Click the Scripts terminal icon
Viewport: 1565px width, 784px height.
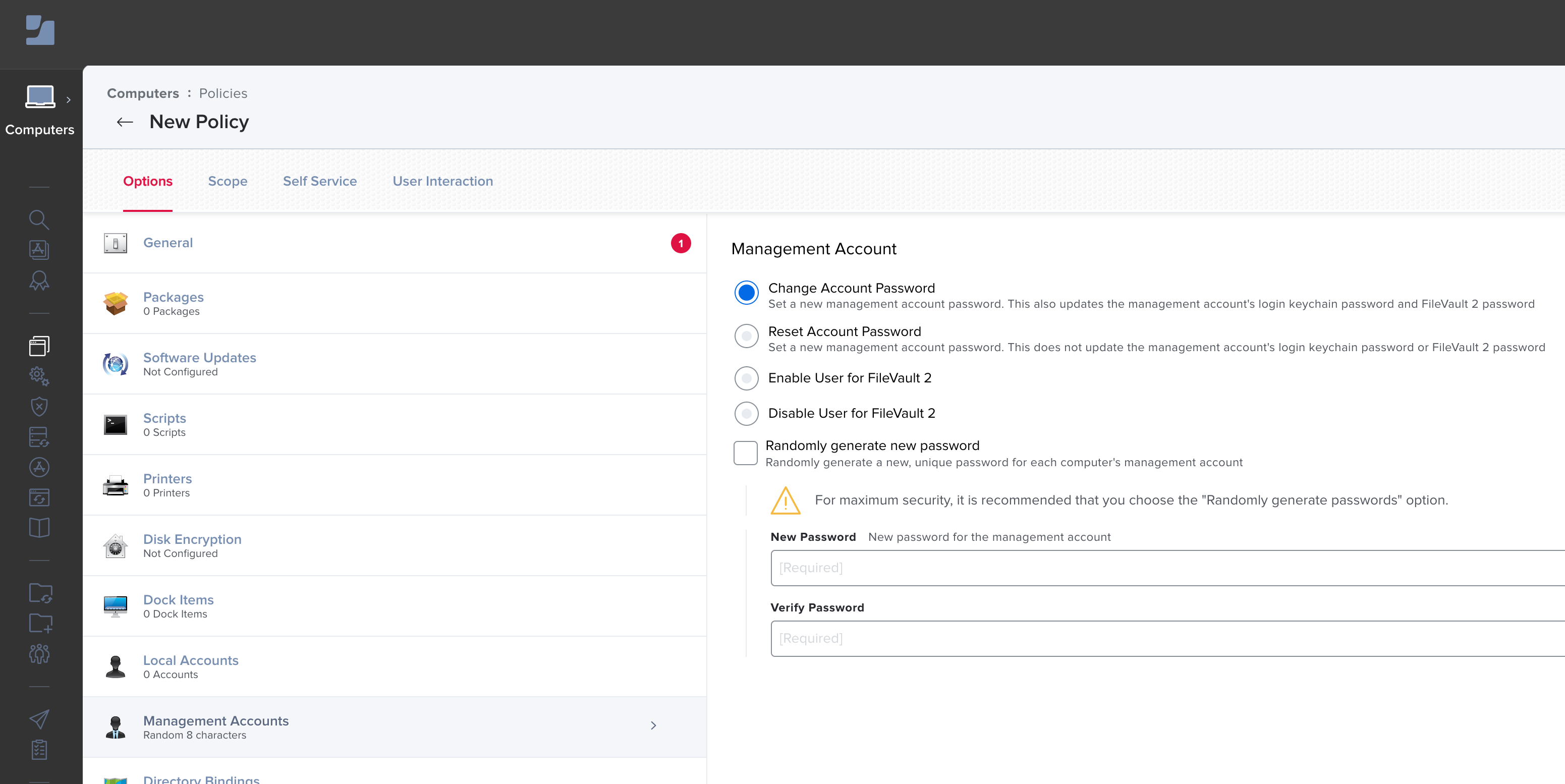[x=116, y=425]
